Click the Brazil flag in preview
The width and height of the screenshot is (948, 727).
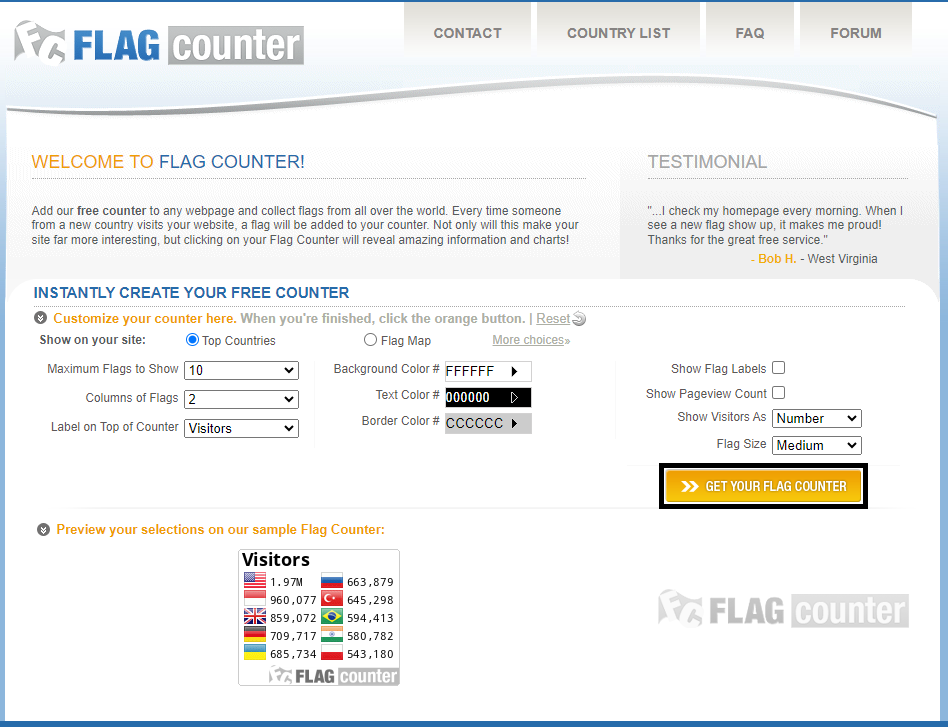(x=332, y=616)
